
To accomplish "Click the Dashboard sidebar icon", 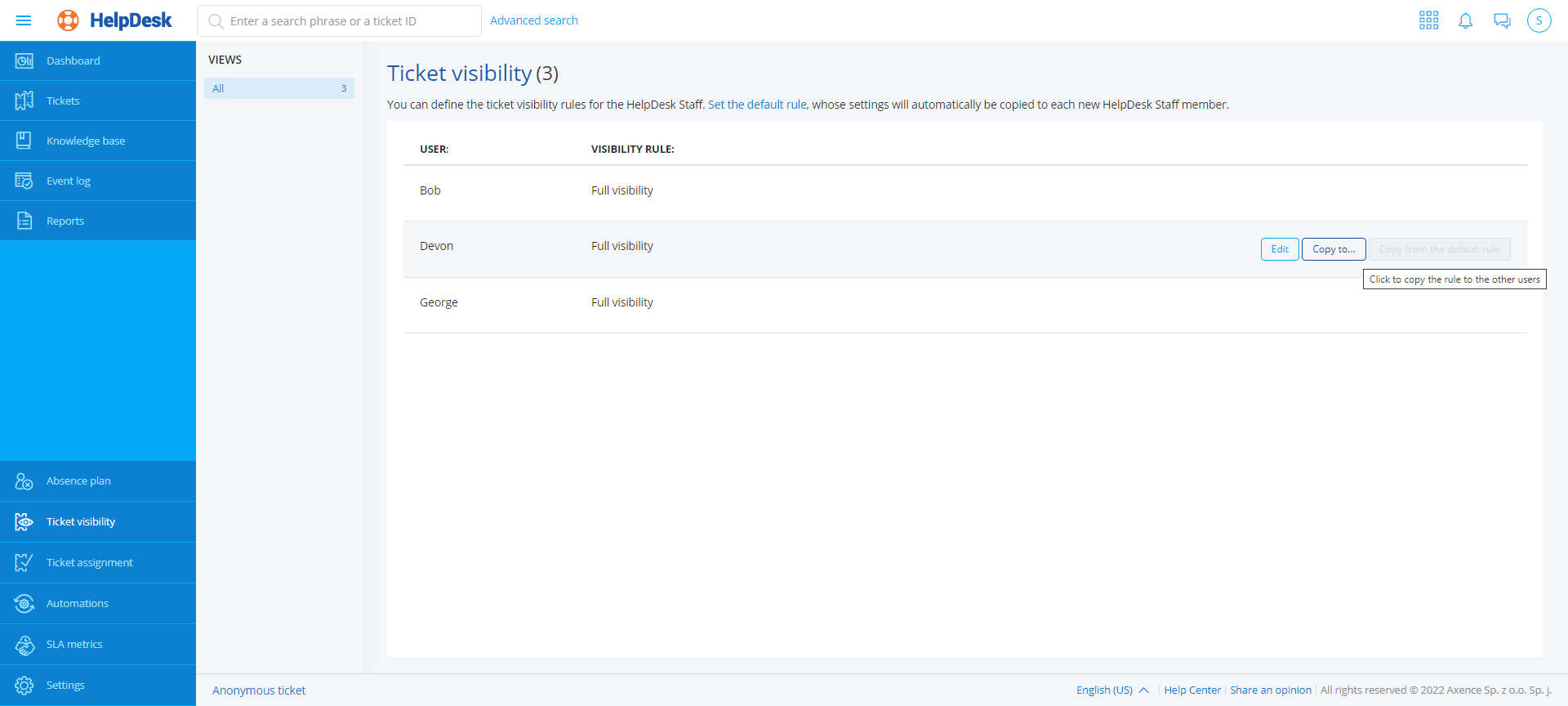I will (24, 60).
